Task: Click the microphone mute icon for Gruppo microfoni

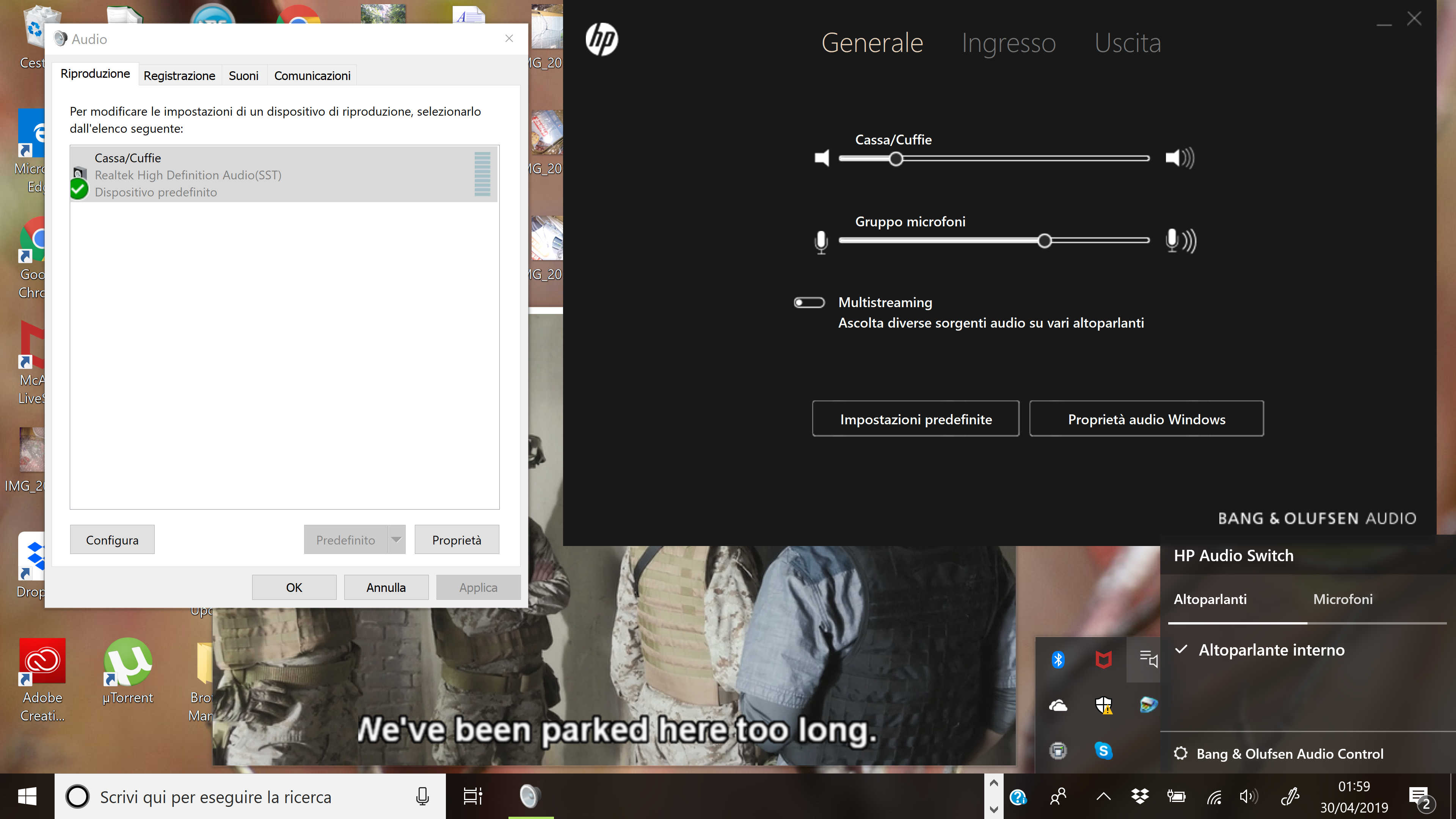Action: coord(821,242)
